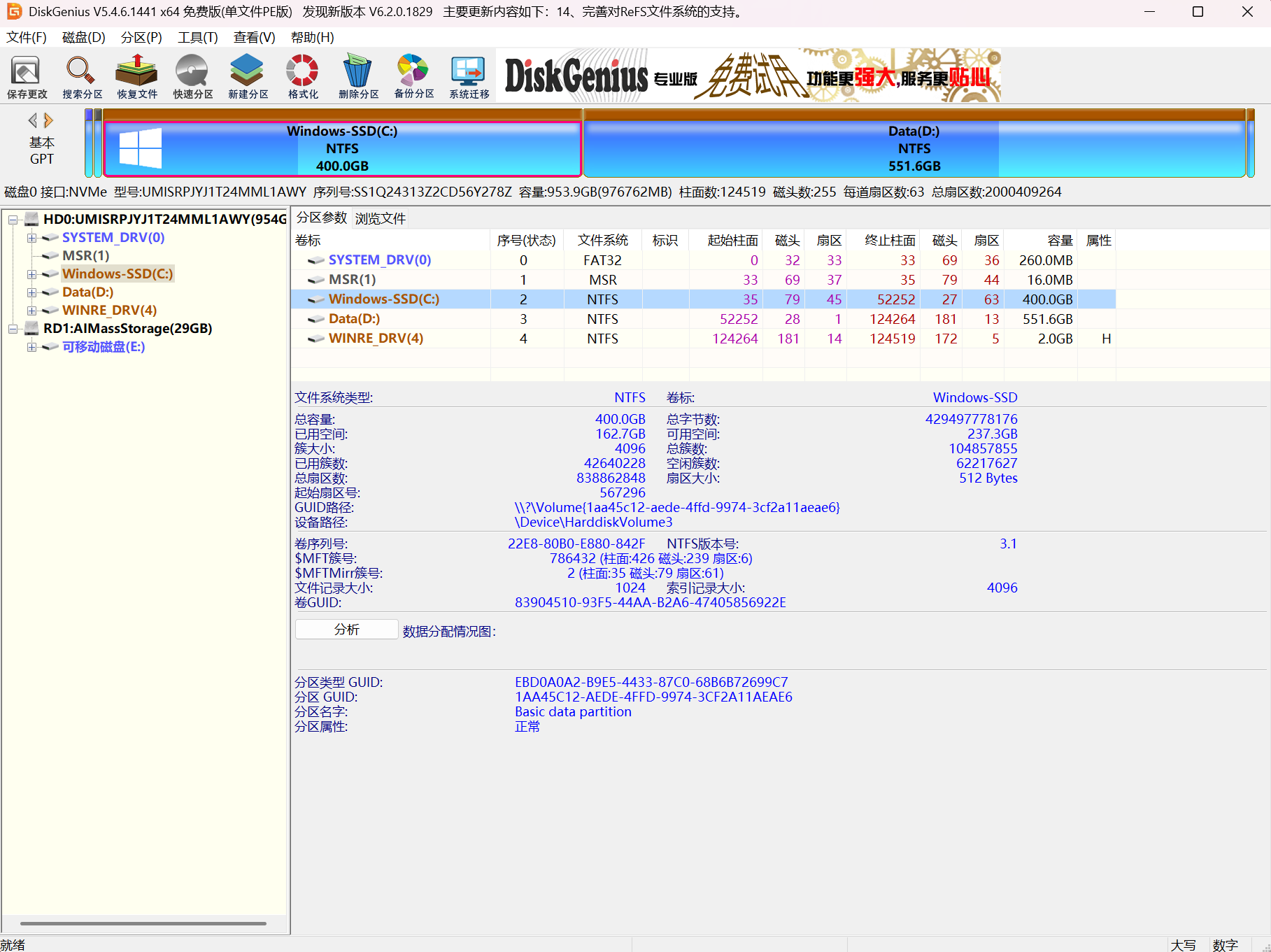Image resolution: width=1271 pixels, height=952 pixels.
Task: Click the HD0 hard disk icon in tree
Action: 31,219
